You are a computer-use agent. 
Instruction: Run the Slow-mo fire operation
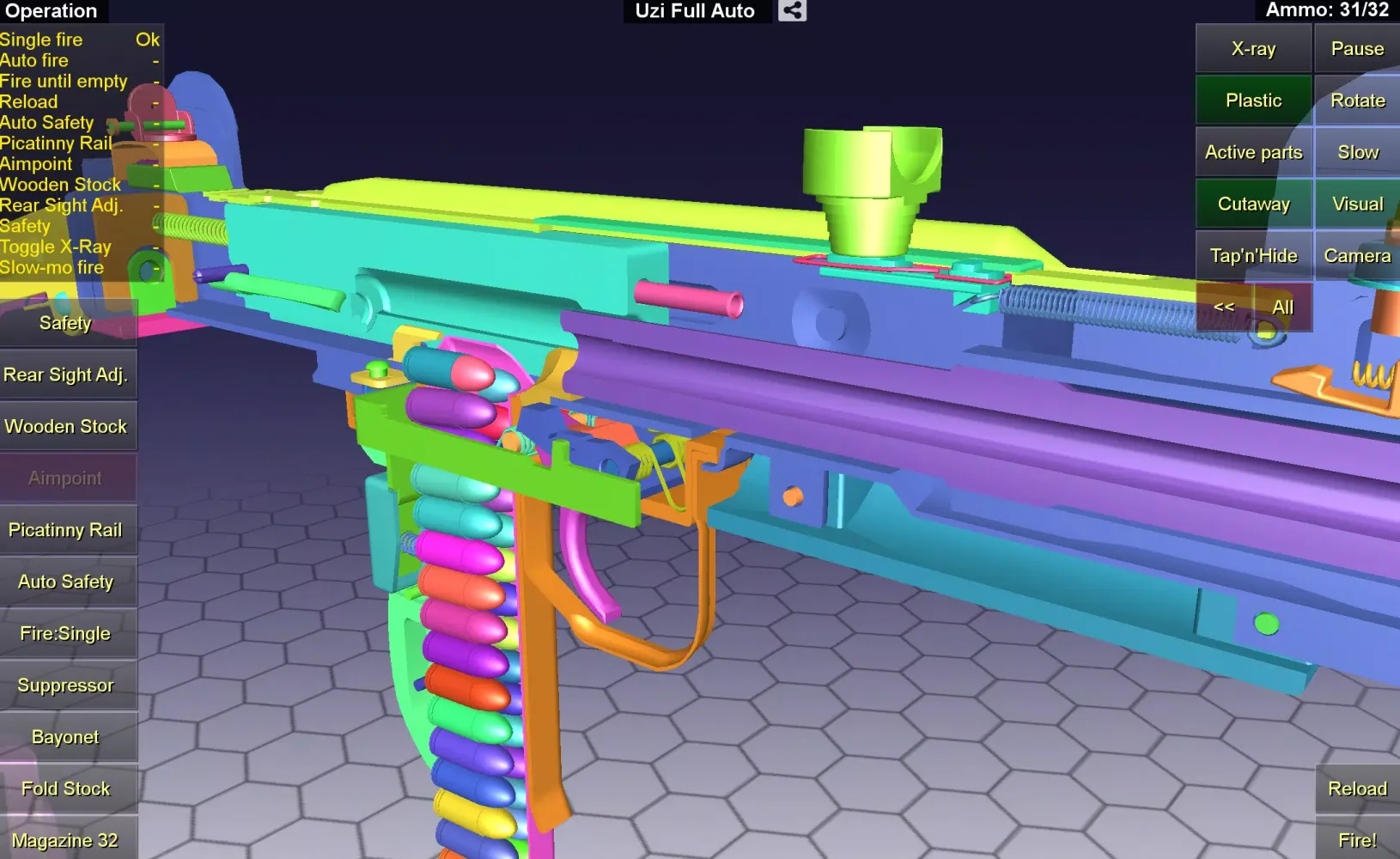pyautogui.click(x=52, y=267)
